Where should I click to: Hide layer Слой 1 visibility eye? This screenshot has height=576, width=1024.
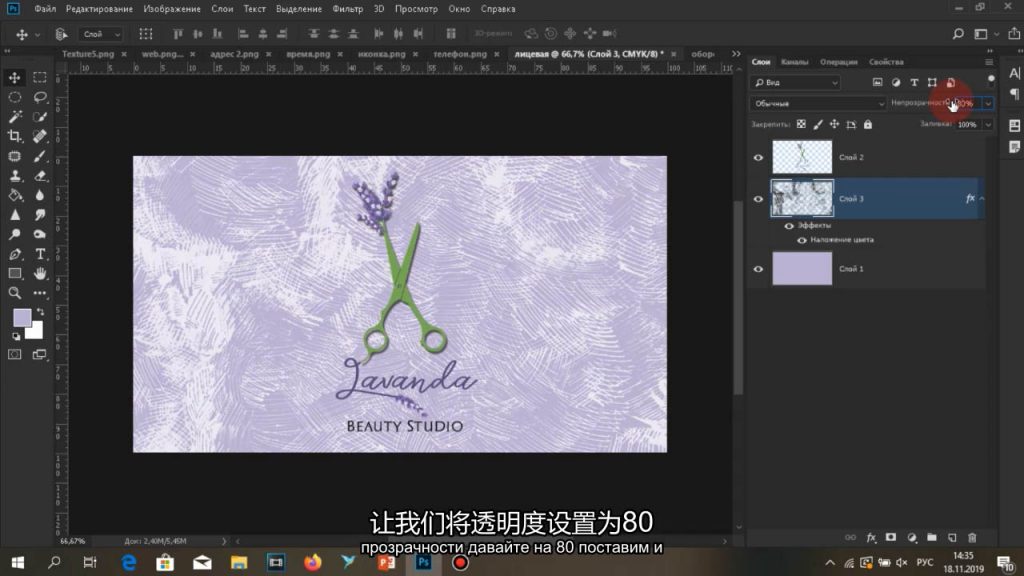(x=758, y=269)
